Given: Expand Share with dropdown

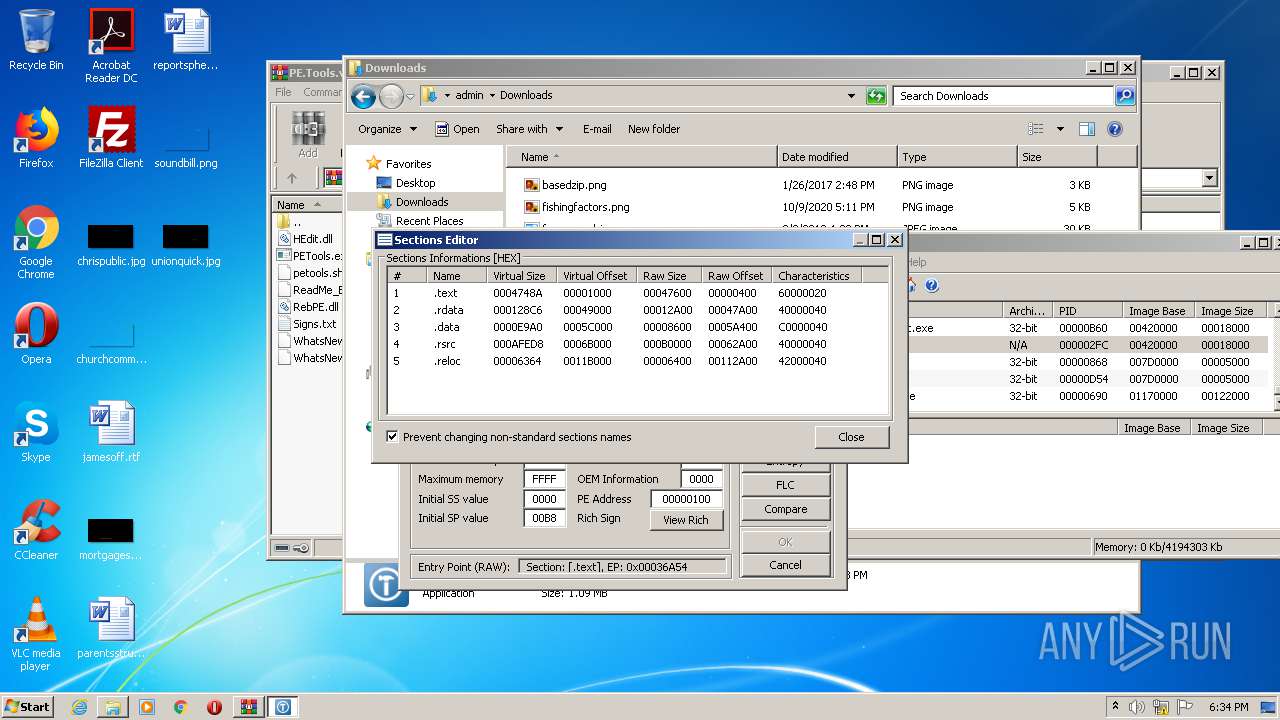Looking at the screenshot, I should tap(530, 129).
